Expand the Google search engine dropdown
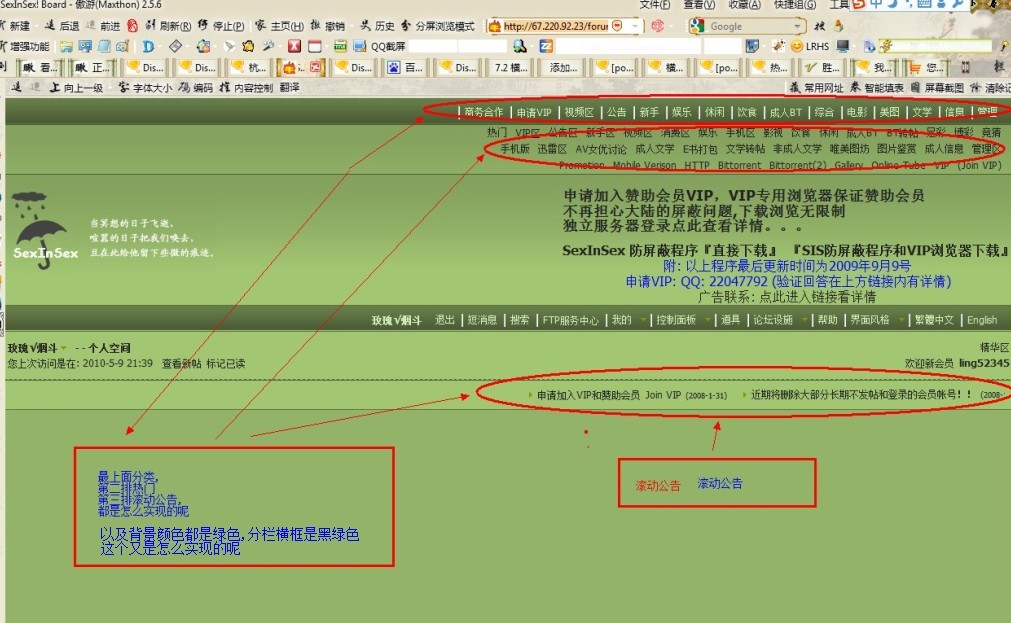 [x=798, y=26]
